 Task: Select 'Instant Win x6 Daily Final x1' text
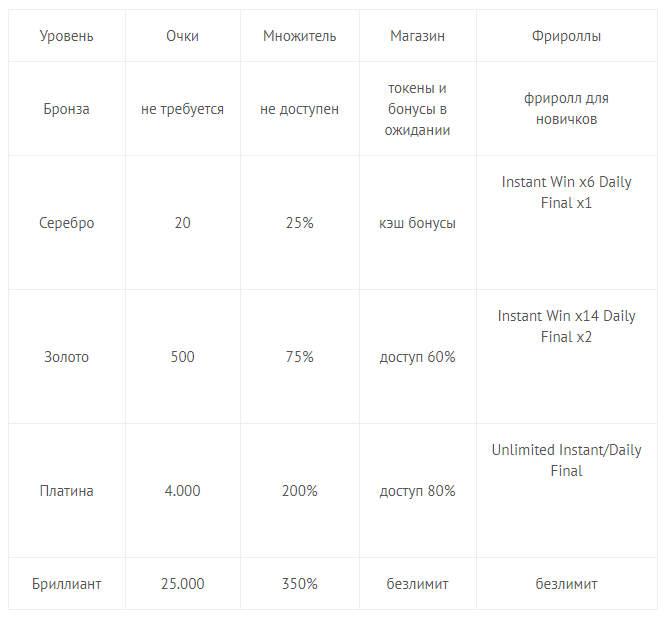(566, 193)
